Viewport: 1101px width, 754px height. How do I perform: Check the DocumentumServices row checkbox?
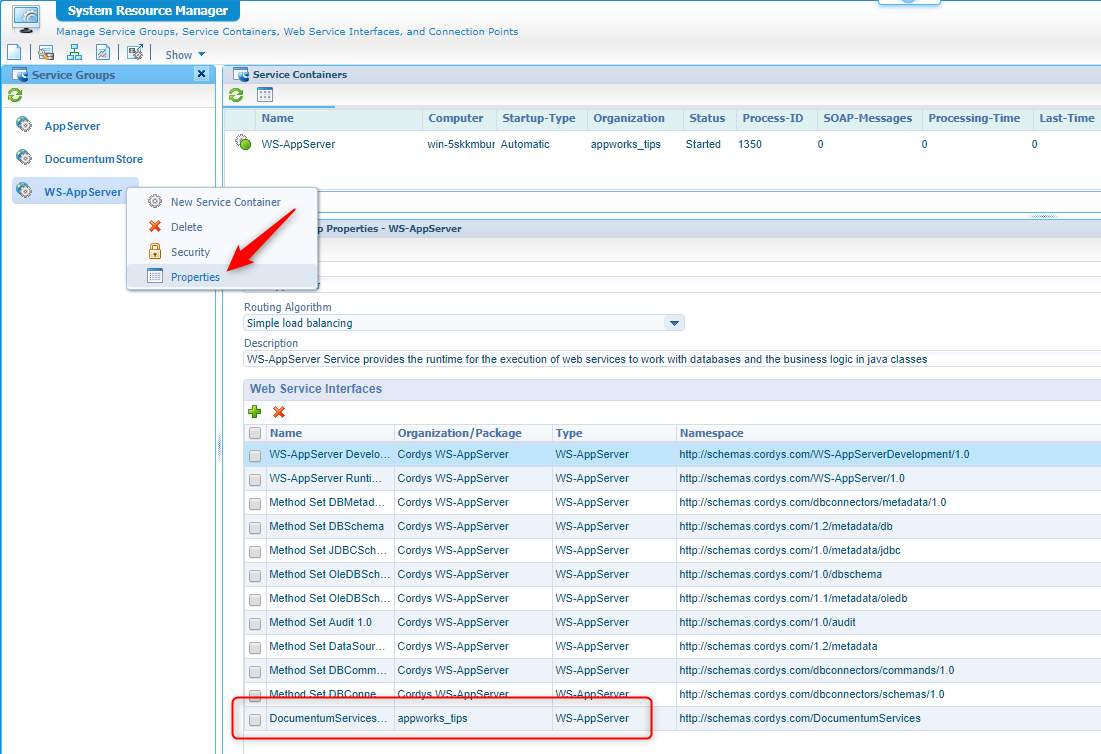tap(255, 720)
